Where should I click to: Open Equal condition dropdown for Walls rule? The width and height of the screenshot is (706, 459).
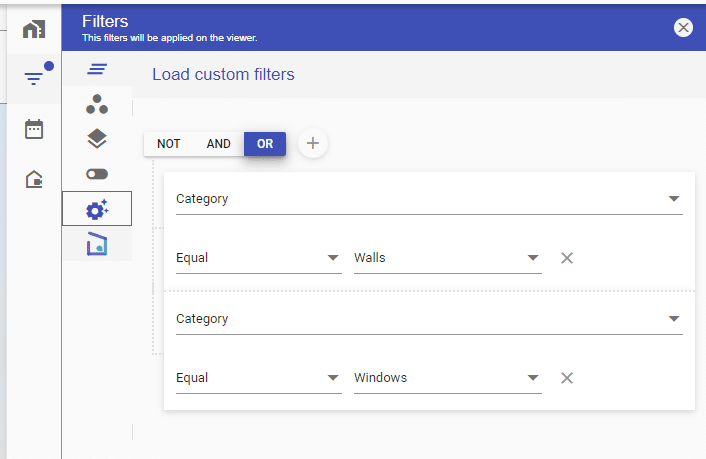258,258
